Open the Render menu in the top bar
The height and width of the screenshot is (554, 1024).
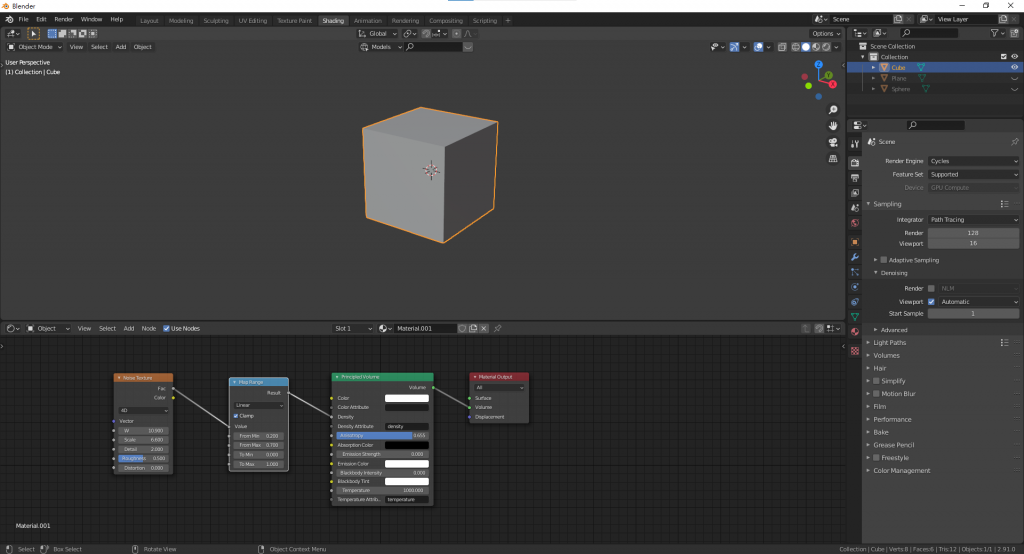pos(64,19)
